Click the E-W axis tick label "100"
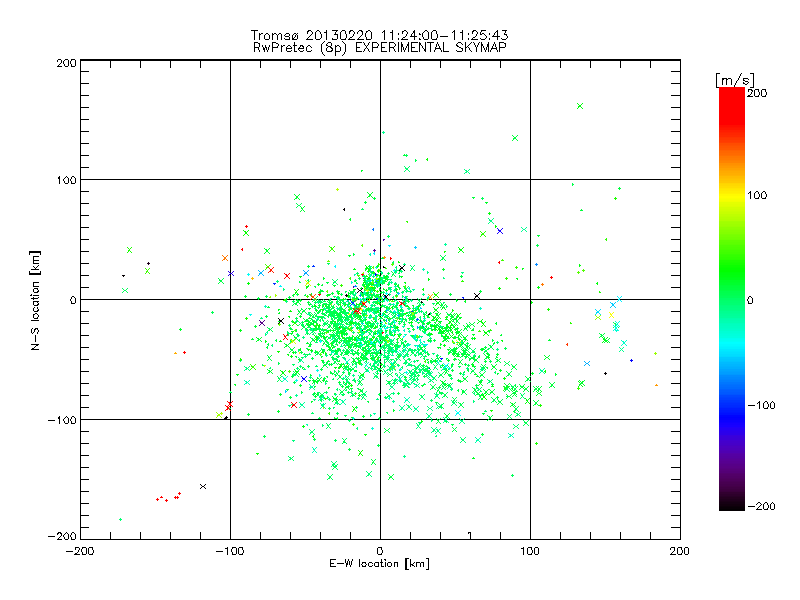800x600 pixels. pos(530,551)
